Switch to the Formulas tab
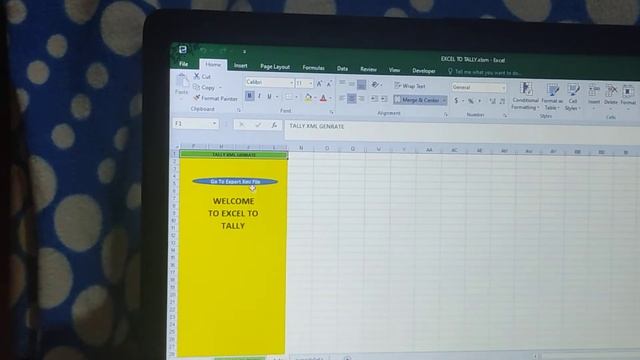The height and width of the screenshot is (360, 640). coord(313,68)
